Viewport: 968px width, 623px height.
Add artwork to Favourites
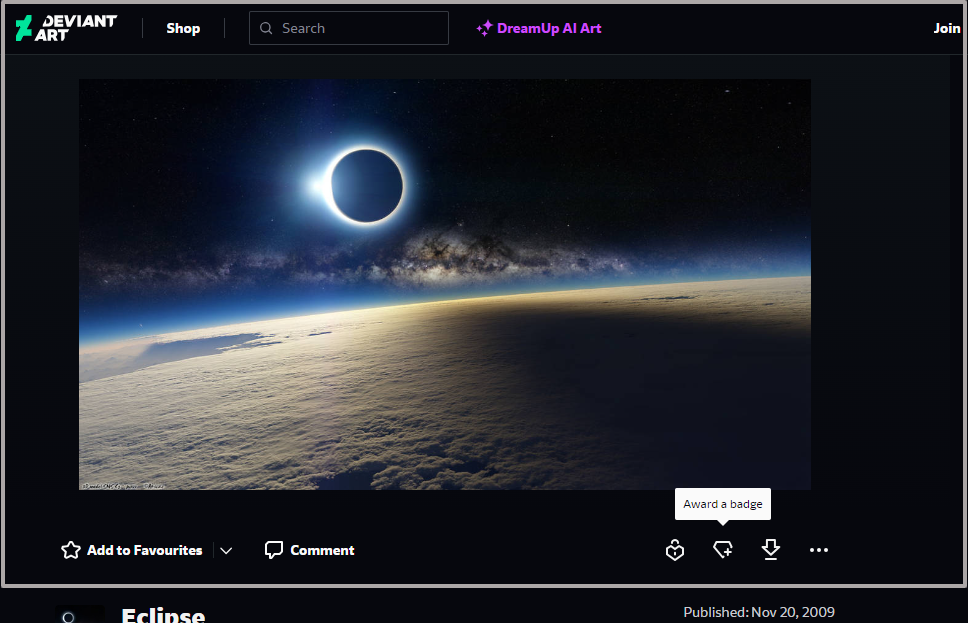pos(131,550)
